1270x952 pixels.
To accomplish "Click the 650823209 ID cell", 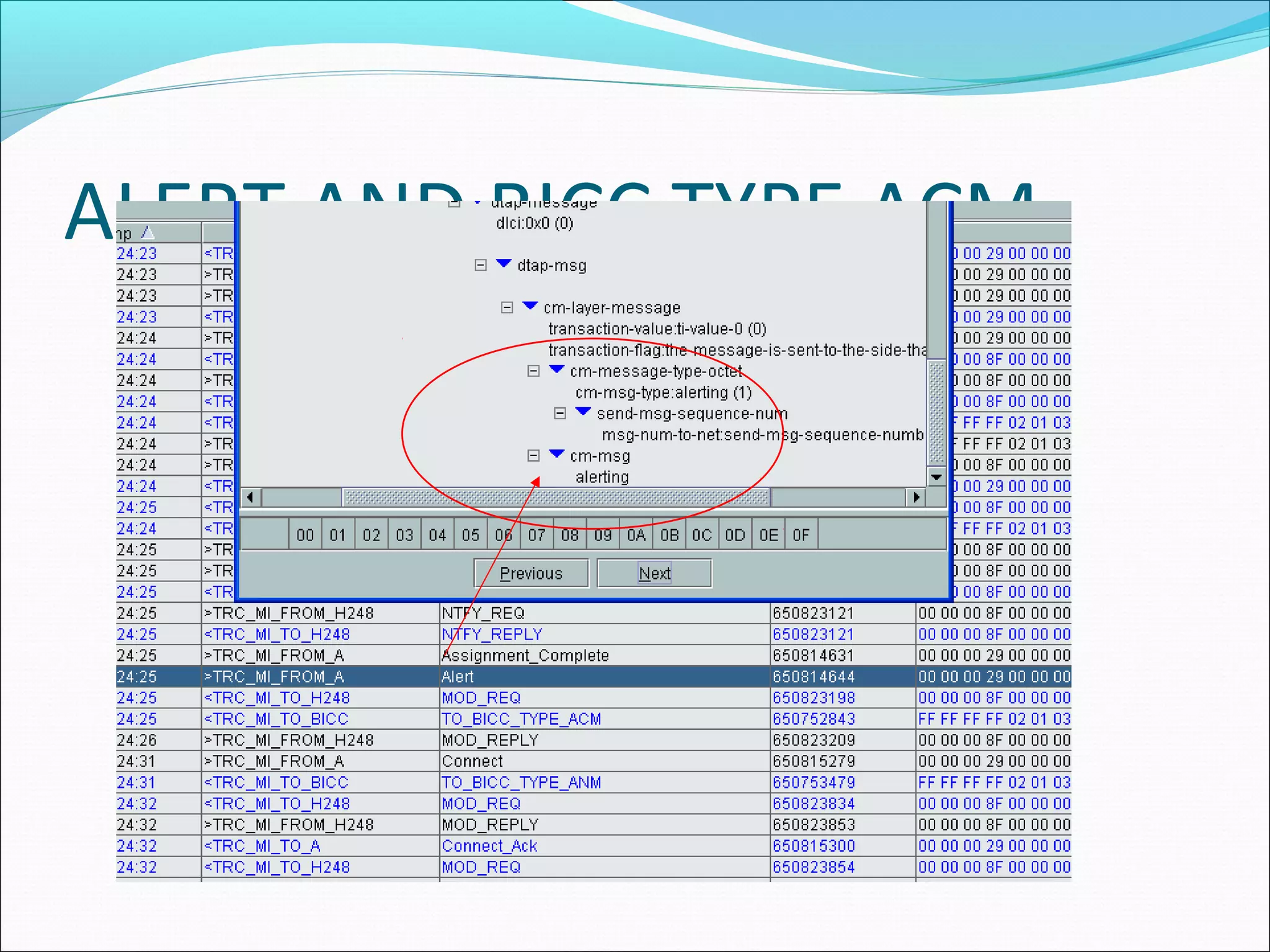I will (x=843, y=740).
